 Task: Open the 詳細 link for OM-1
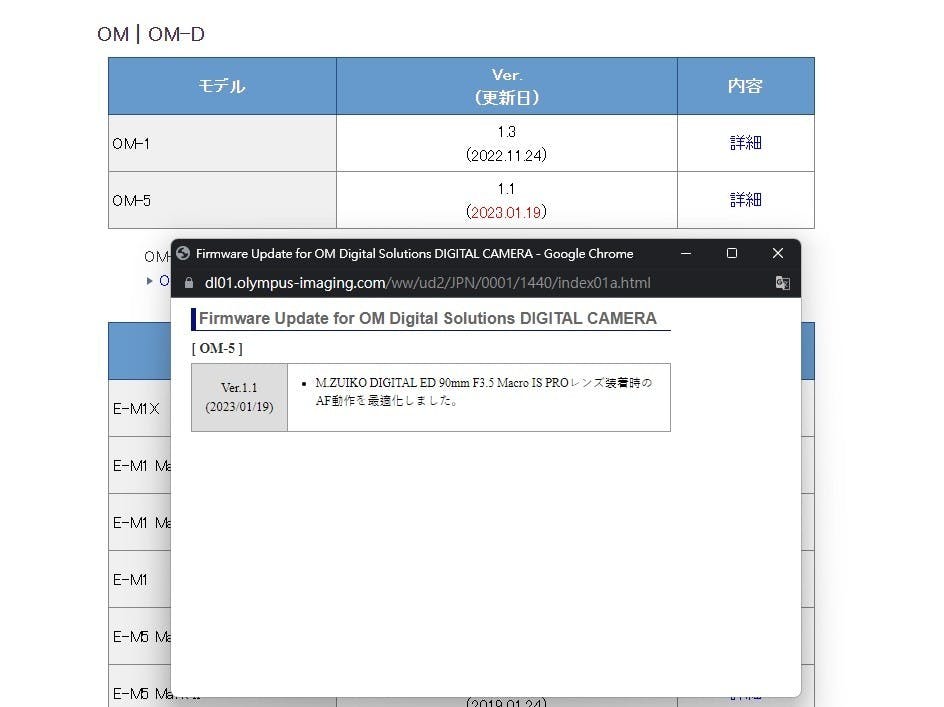coord(745,143)
